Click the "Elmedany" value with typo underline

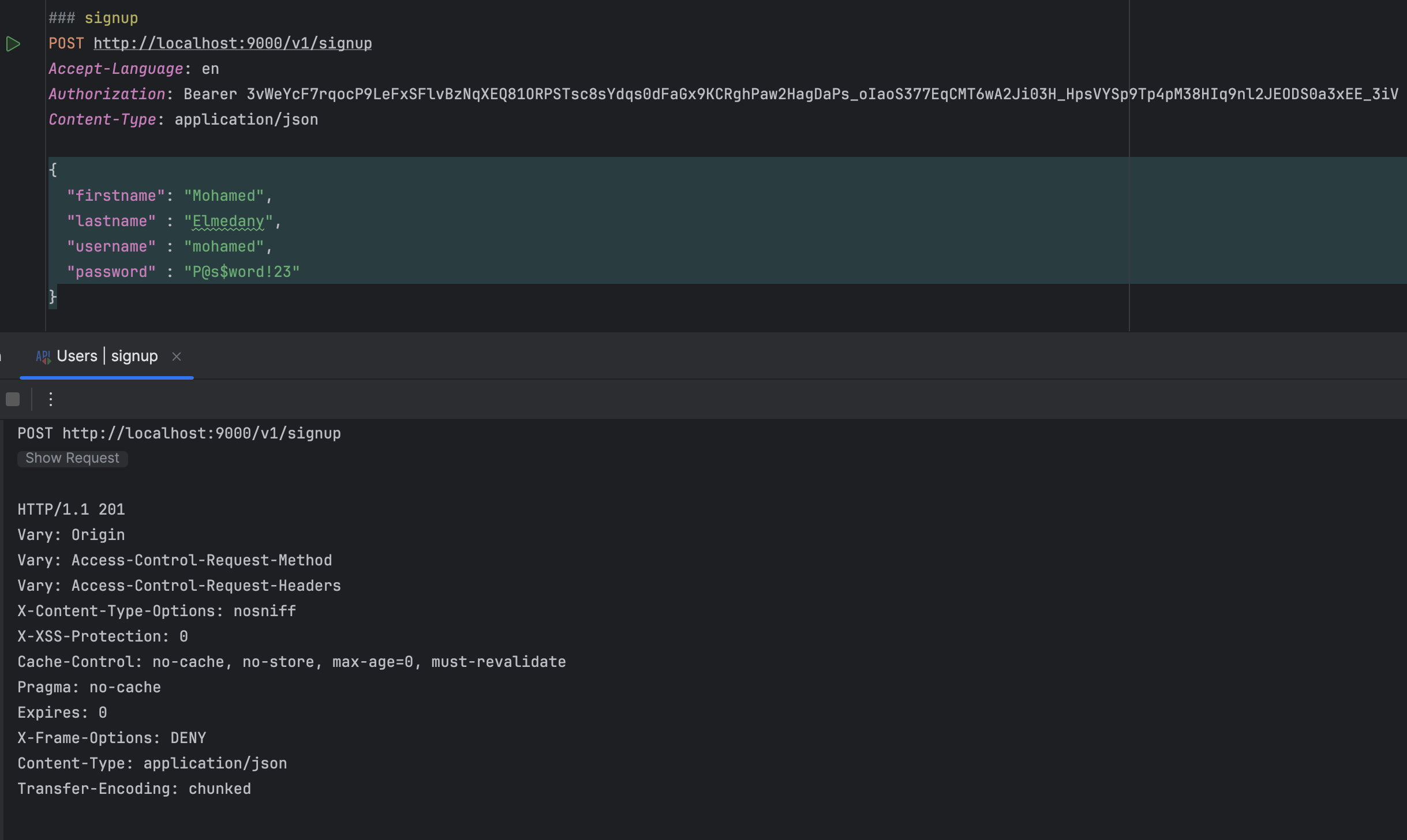(x=229, y=221)
